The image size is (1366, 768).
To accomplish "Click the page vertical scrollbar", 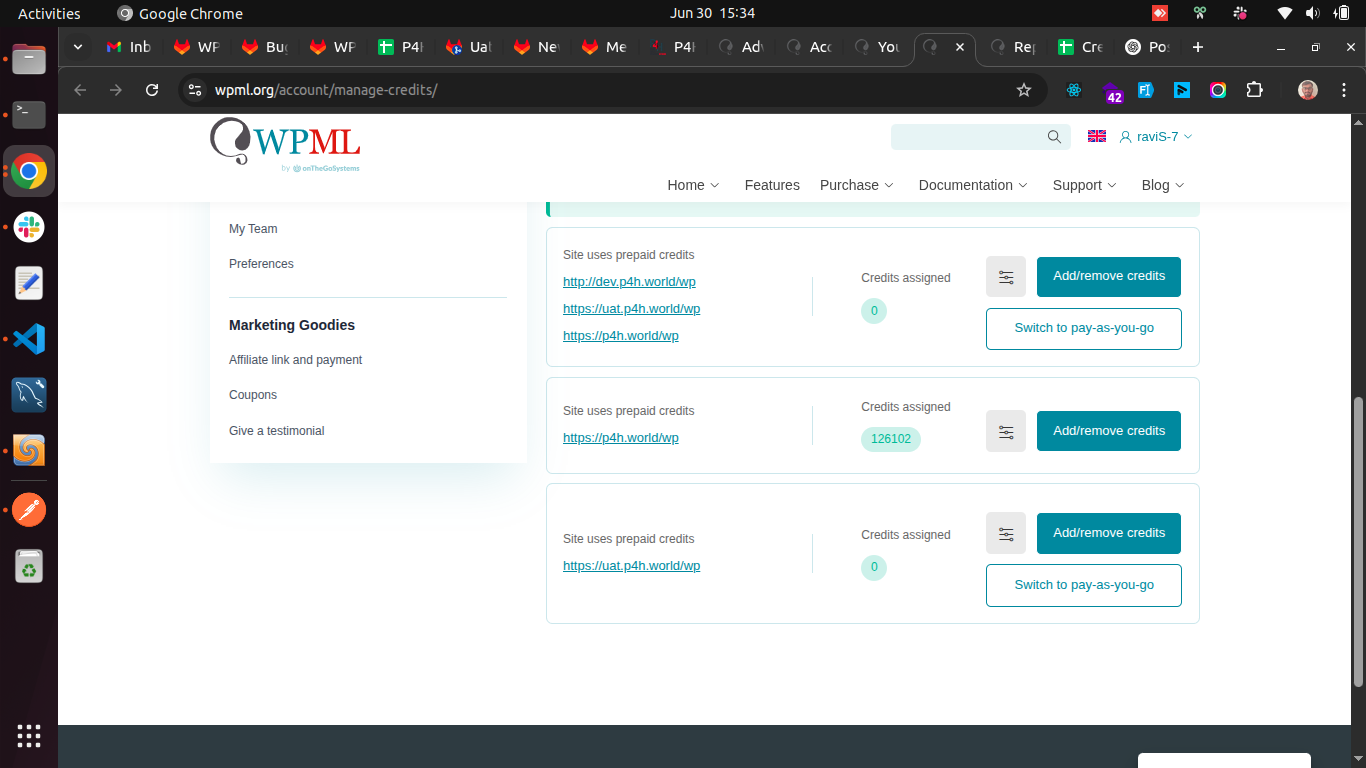I will coord(1358,542).
